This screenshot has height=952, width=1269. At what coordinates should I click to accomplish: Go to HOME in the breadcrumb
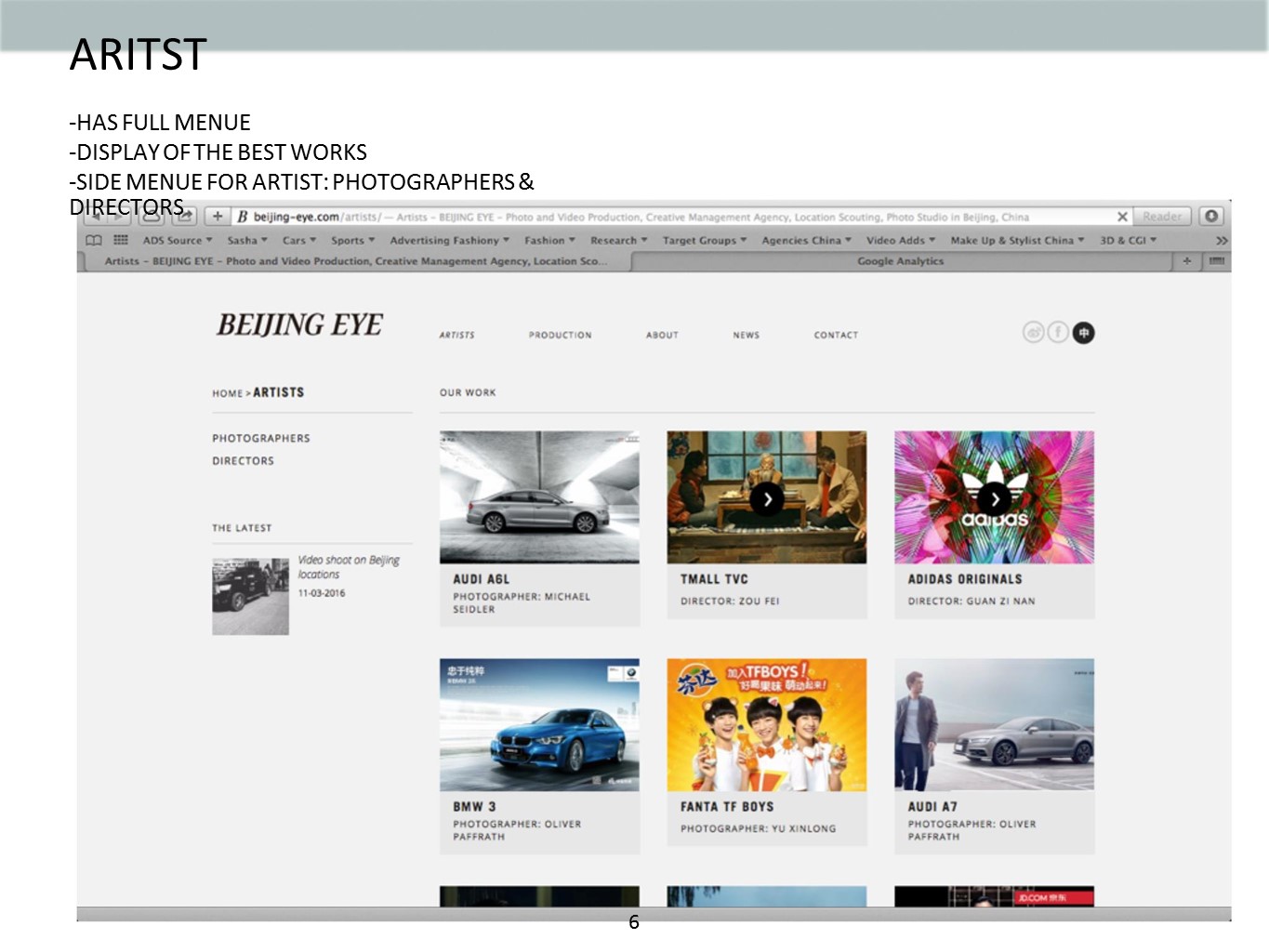tap(227, 393)
